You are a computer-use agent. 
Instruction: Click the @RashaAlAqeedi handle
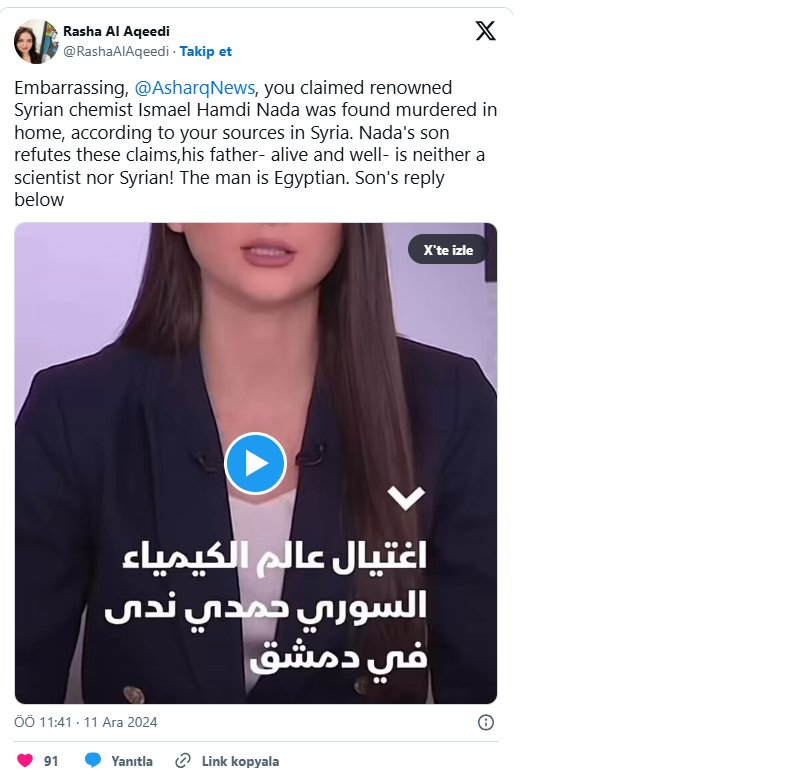click(x=116, y=52)
